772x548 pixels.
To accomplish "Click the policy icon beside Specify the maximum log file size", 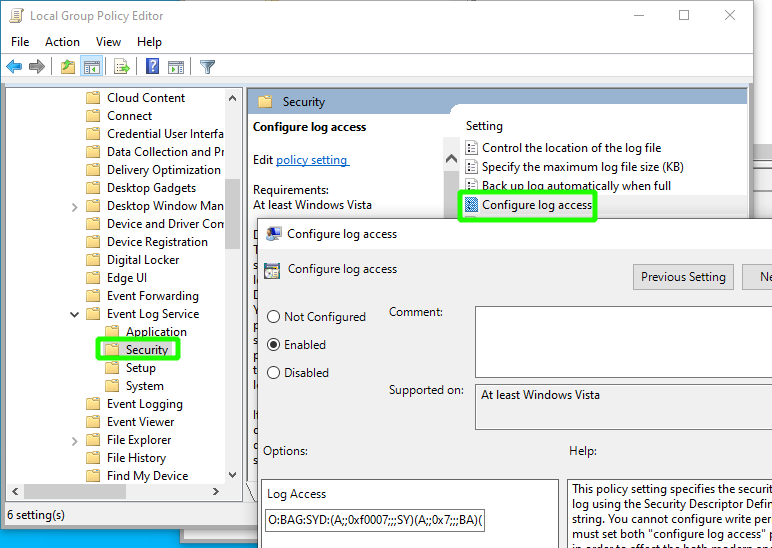I will [472, 167].
